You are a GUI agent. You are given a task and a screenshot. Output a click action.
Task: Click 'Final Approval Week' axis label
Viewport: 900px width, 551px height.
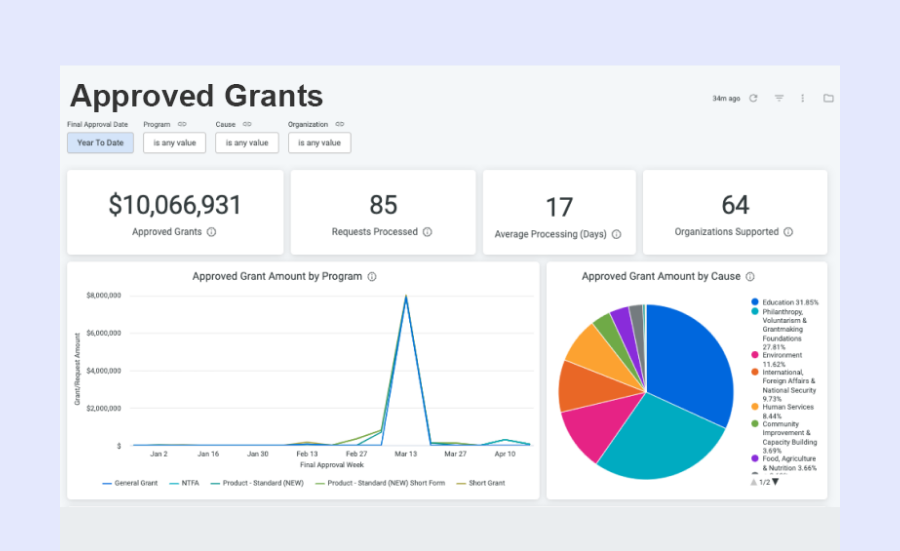332,465
